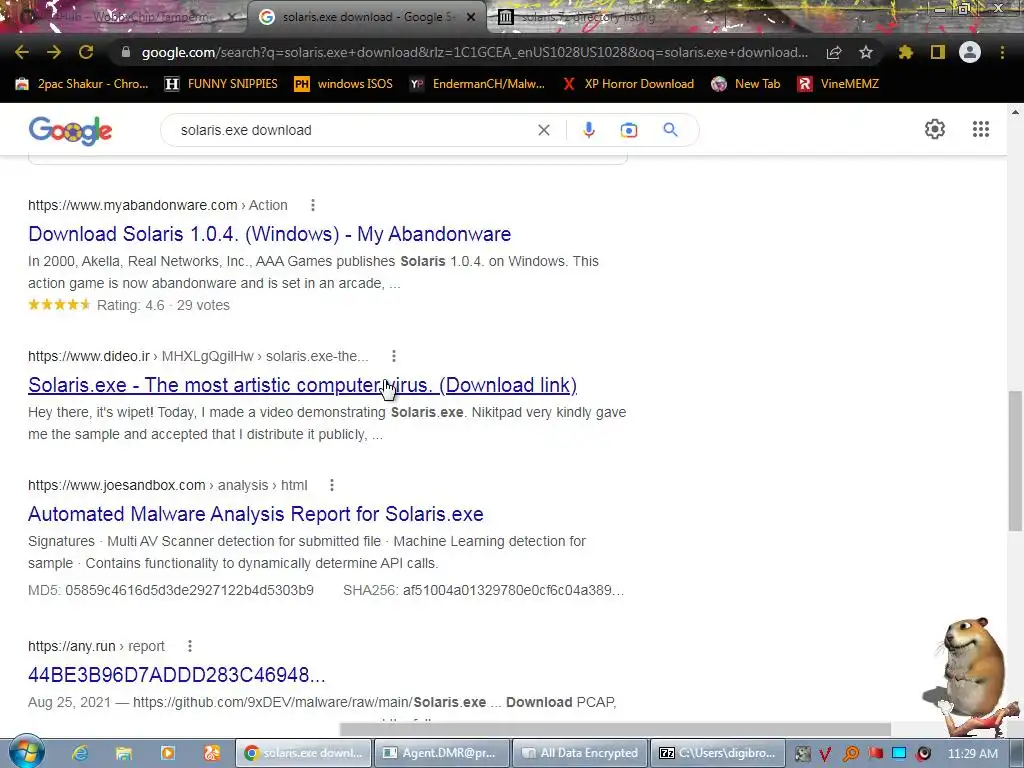The height and width of the screenshot is (768, 1024).
Task: Click the magnifier search button
Action: (x=671, y=130)
